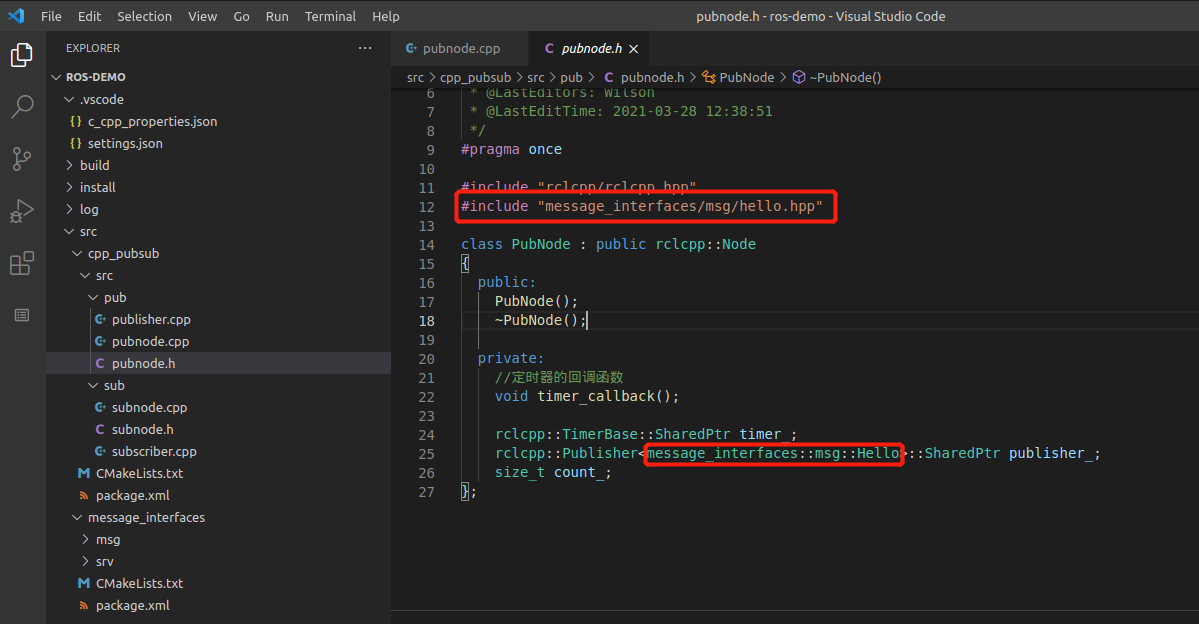Screen dimensions: 1199x624
Task: Click line number 20 in the gutter
Action: [426, 359]
